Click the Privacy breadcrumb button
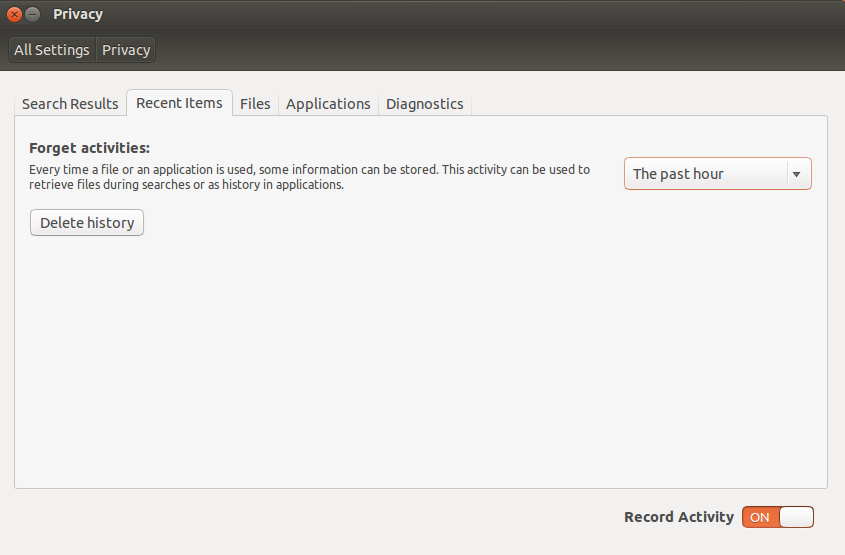 click(126, 50)
